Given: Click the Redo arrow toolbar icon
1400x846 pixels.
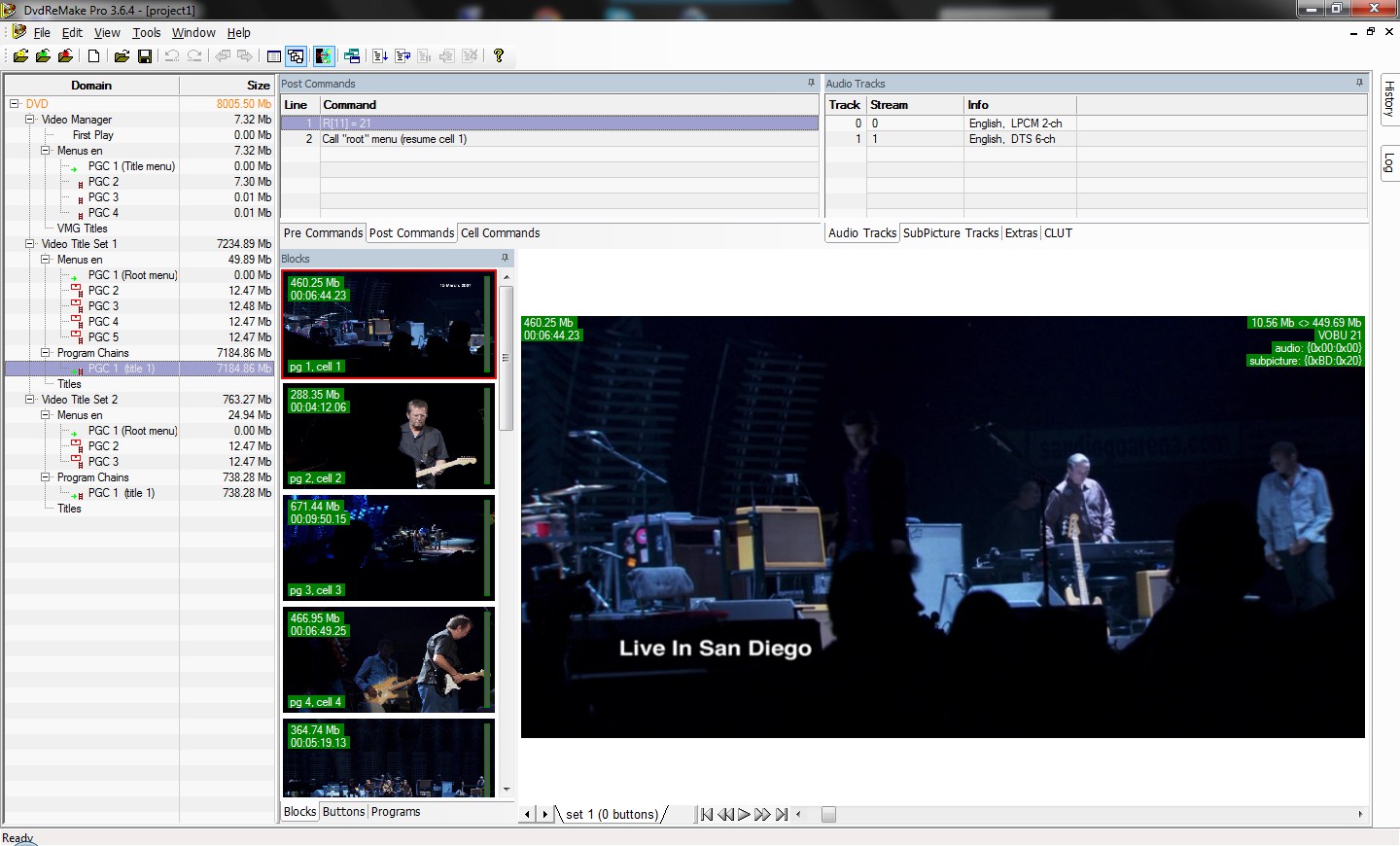Looking at the screenshot, I should pos(194,56).
